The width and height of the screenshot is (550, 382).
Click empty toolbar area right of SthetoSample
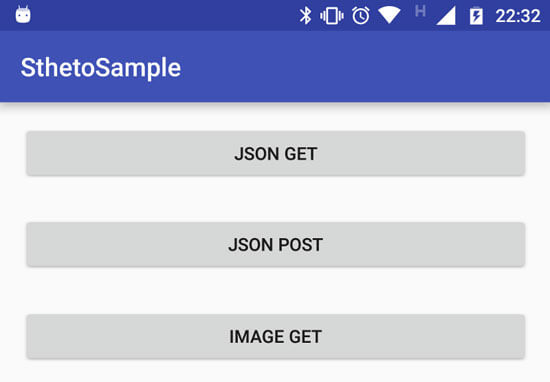coord(365,67)
